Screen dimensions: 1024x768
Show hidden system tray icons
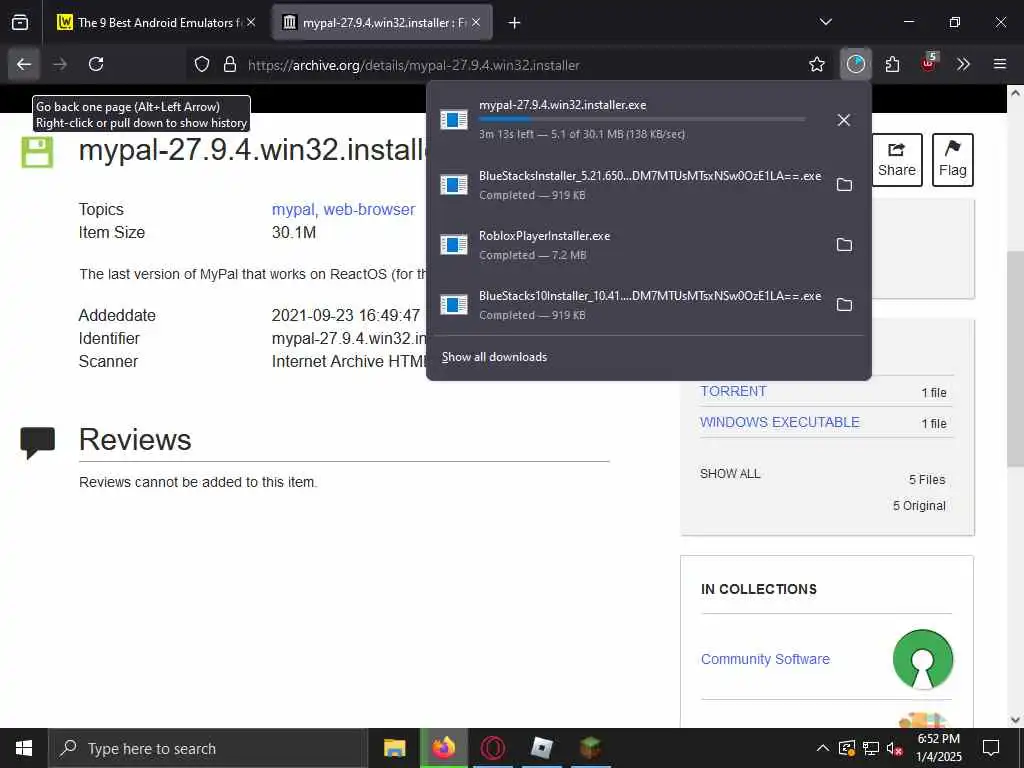[823, 748]
